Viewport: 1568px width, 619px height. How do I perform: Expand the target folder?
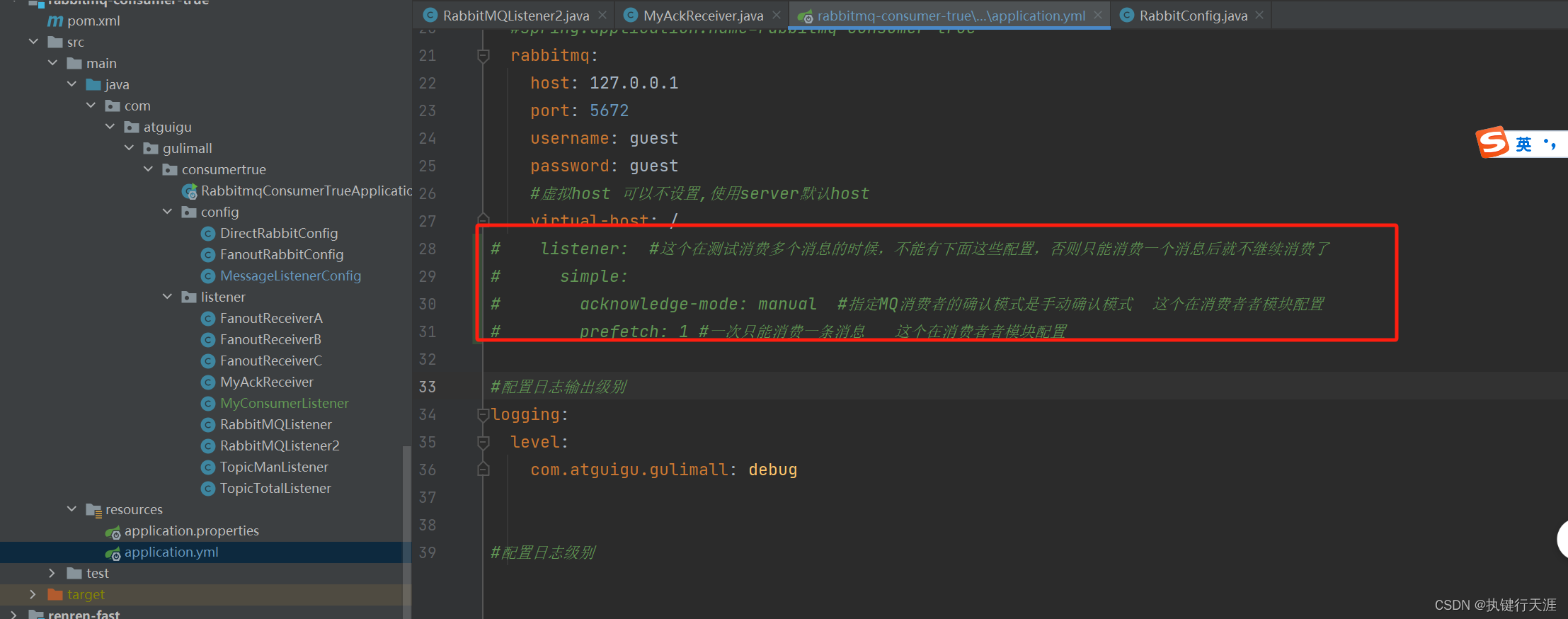coord(33,594)
